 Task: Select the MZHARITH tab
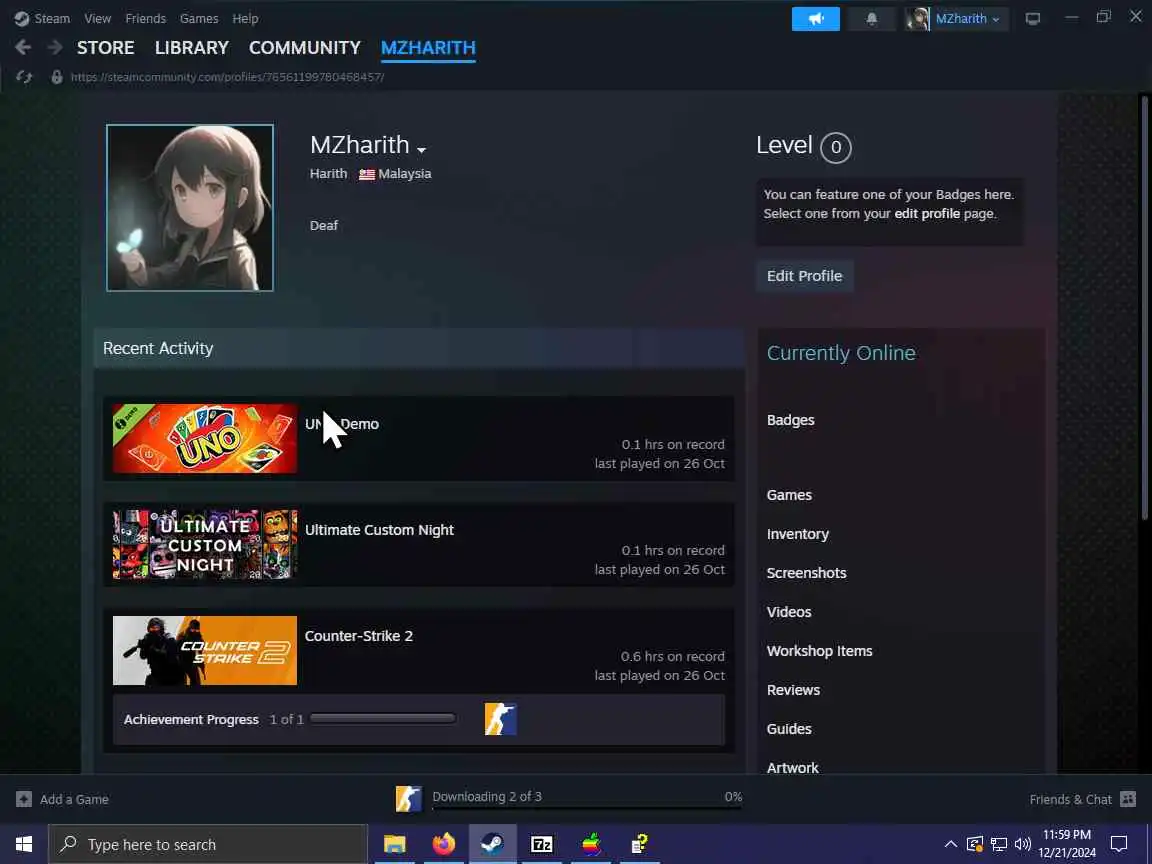tap(428, 48)
